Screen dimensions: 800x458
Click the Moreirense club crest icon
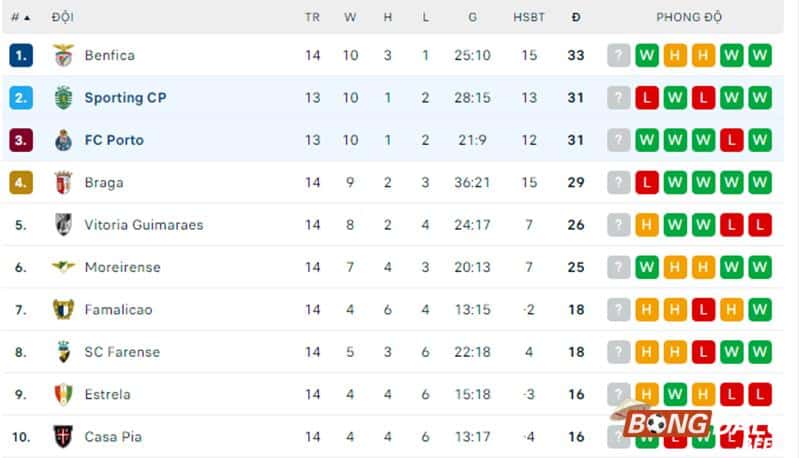coord(64,267)
